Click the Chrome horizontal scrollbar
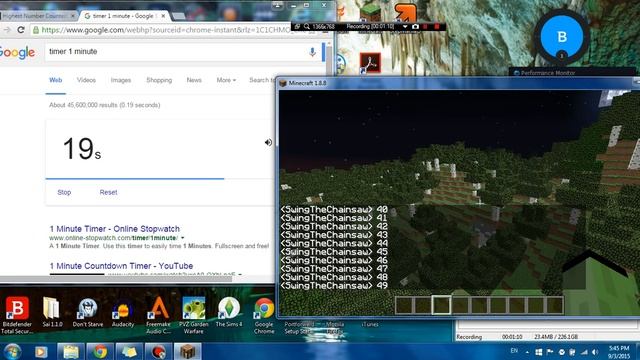Viewport: 640px width, 360px height. pyautogui.click(x=116, y=279)
